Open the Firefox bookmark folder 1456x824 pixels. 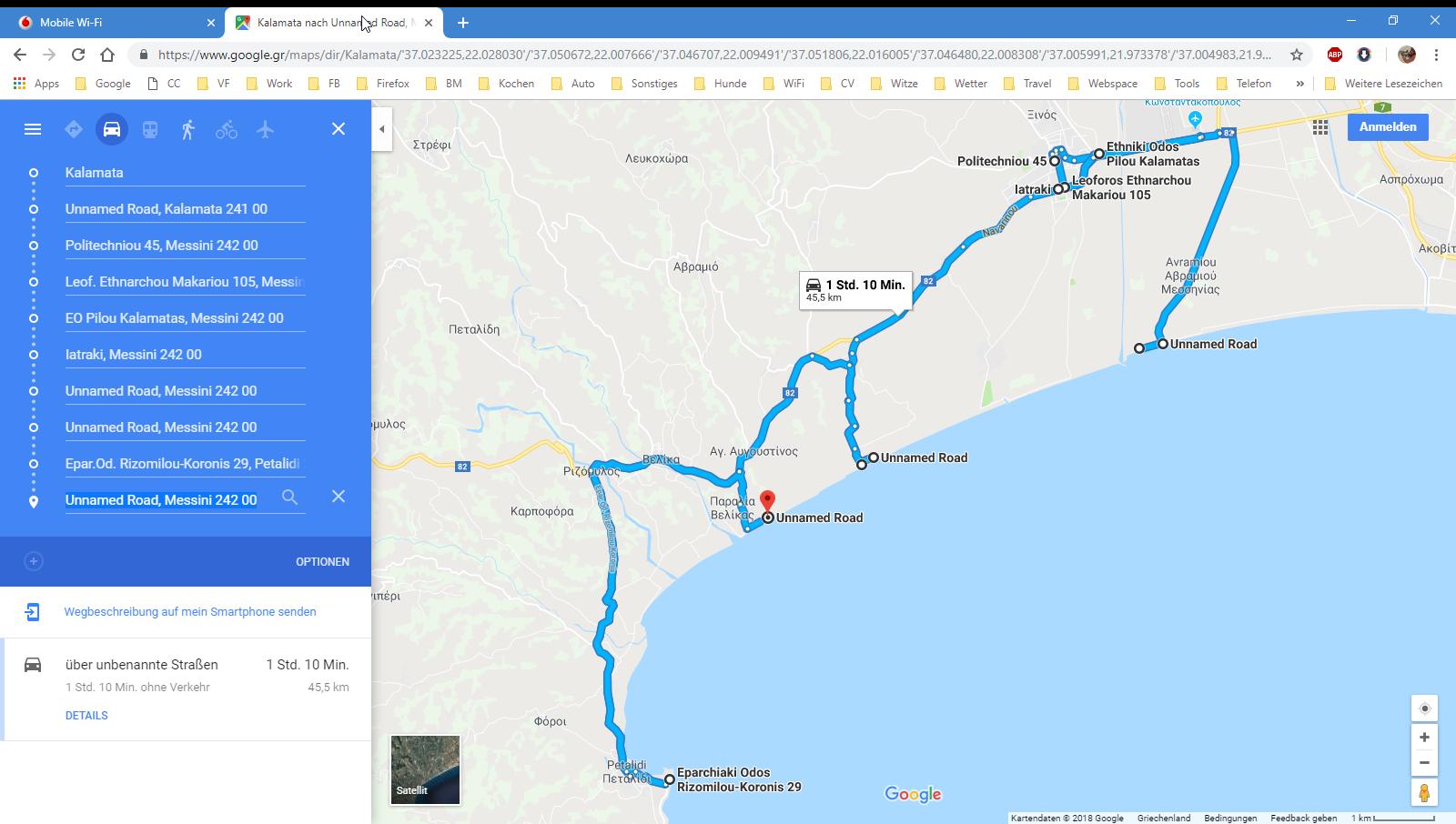382,83
